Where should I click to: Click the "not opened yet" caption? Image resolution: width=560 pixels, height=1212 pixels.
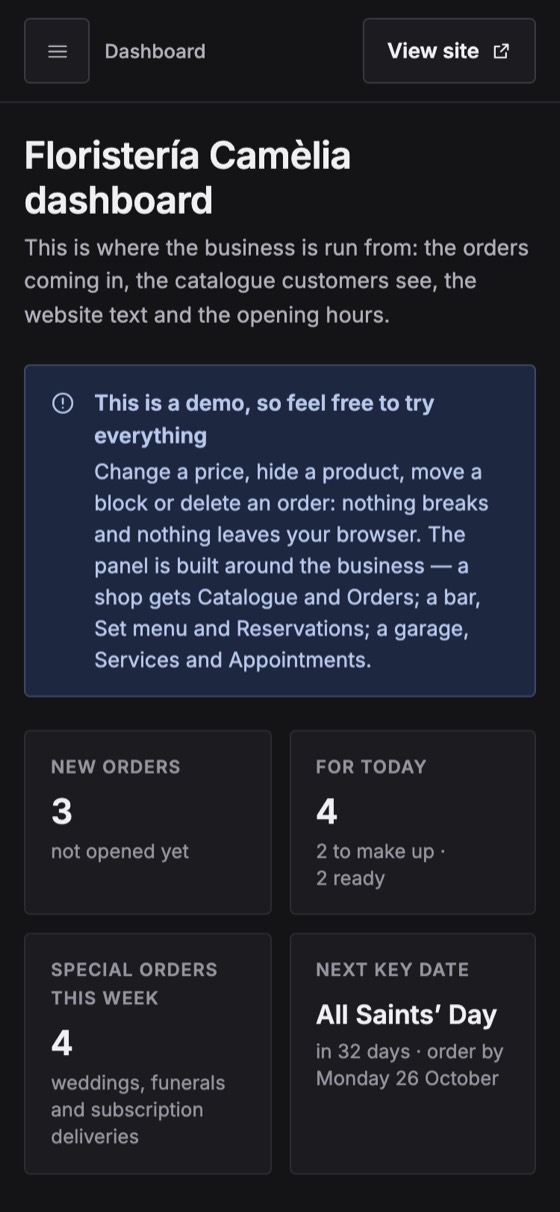pos(120,852)
